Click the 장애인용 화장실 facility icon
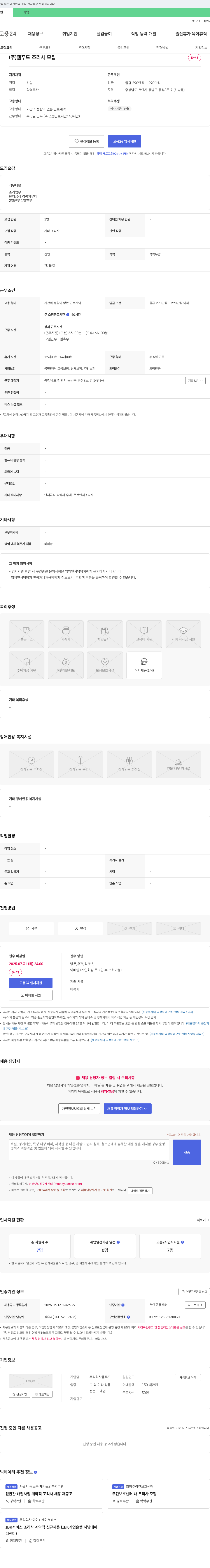The image size is (210, 1568). tap(129, 765)
